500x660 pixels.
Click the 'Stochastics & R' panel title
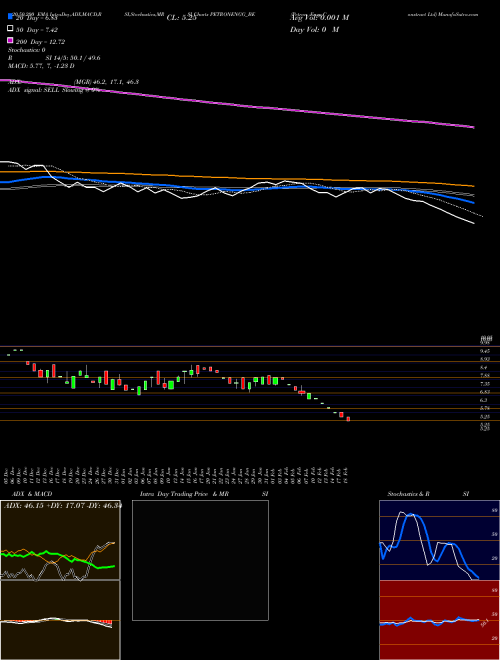(x=409, y=494)
